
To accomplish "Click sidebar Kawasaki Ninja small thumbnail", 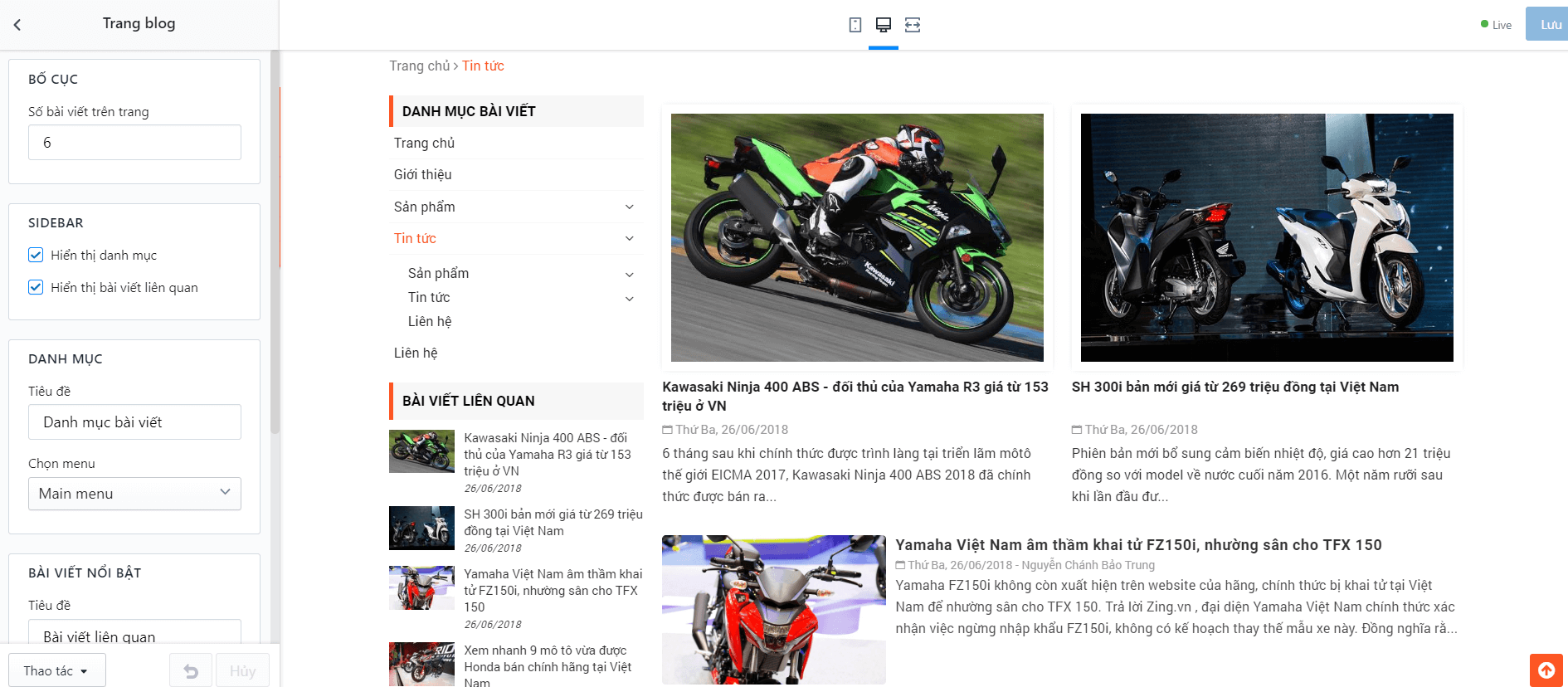I will tap(421, 451).
